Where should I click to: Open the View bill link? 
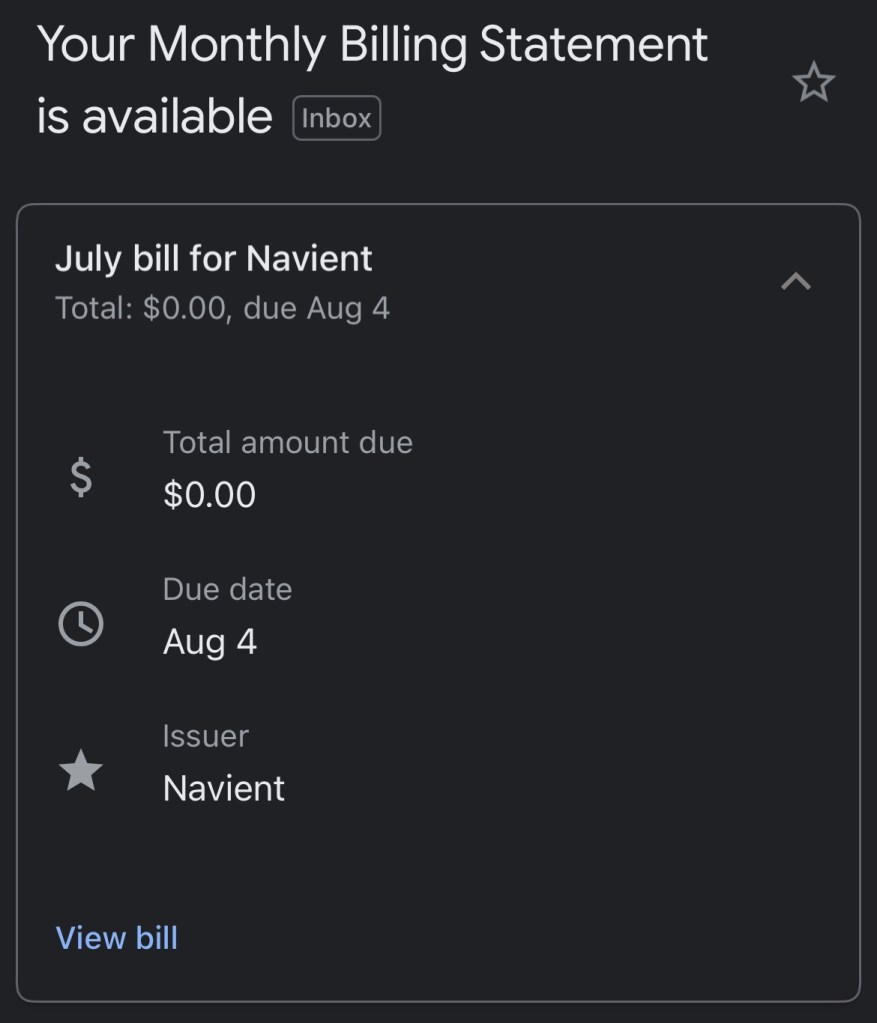[117, 938]
